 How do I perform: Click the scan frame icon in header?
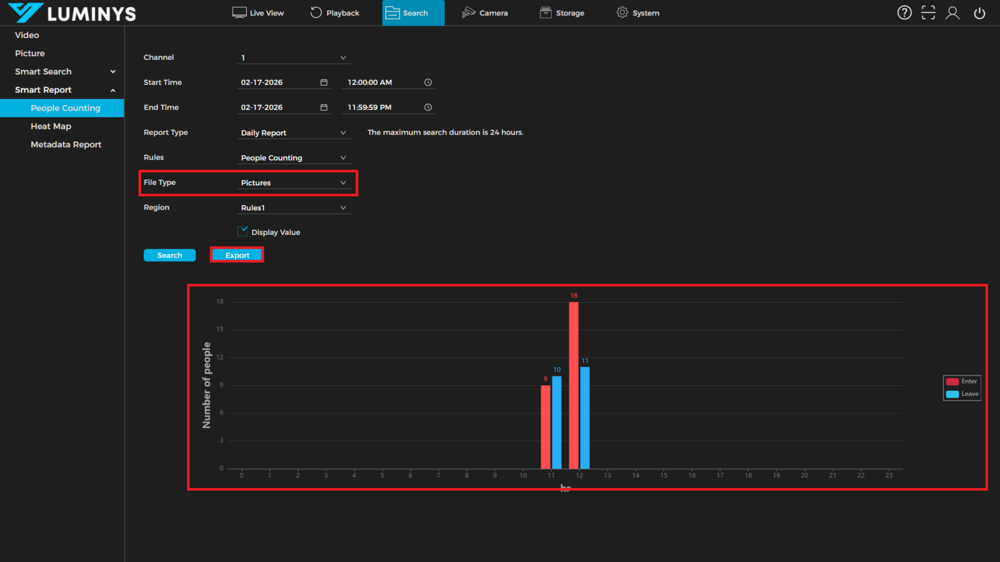928,13
